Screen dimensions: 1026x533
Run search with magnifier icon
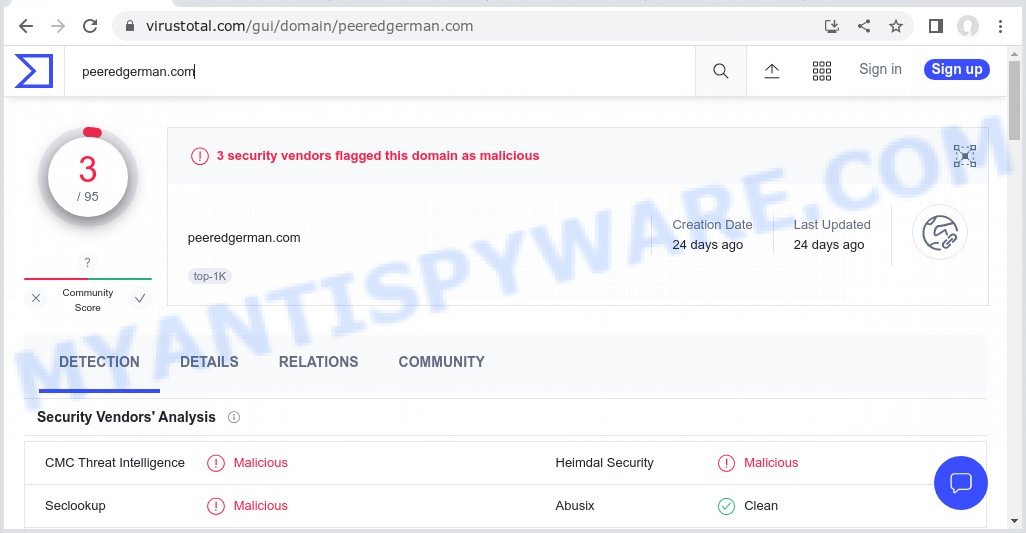720,71
